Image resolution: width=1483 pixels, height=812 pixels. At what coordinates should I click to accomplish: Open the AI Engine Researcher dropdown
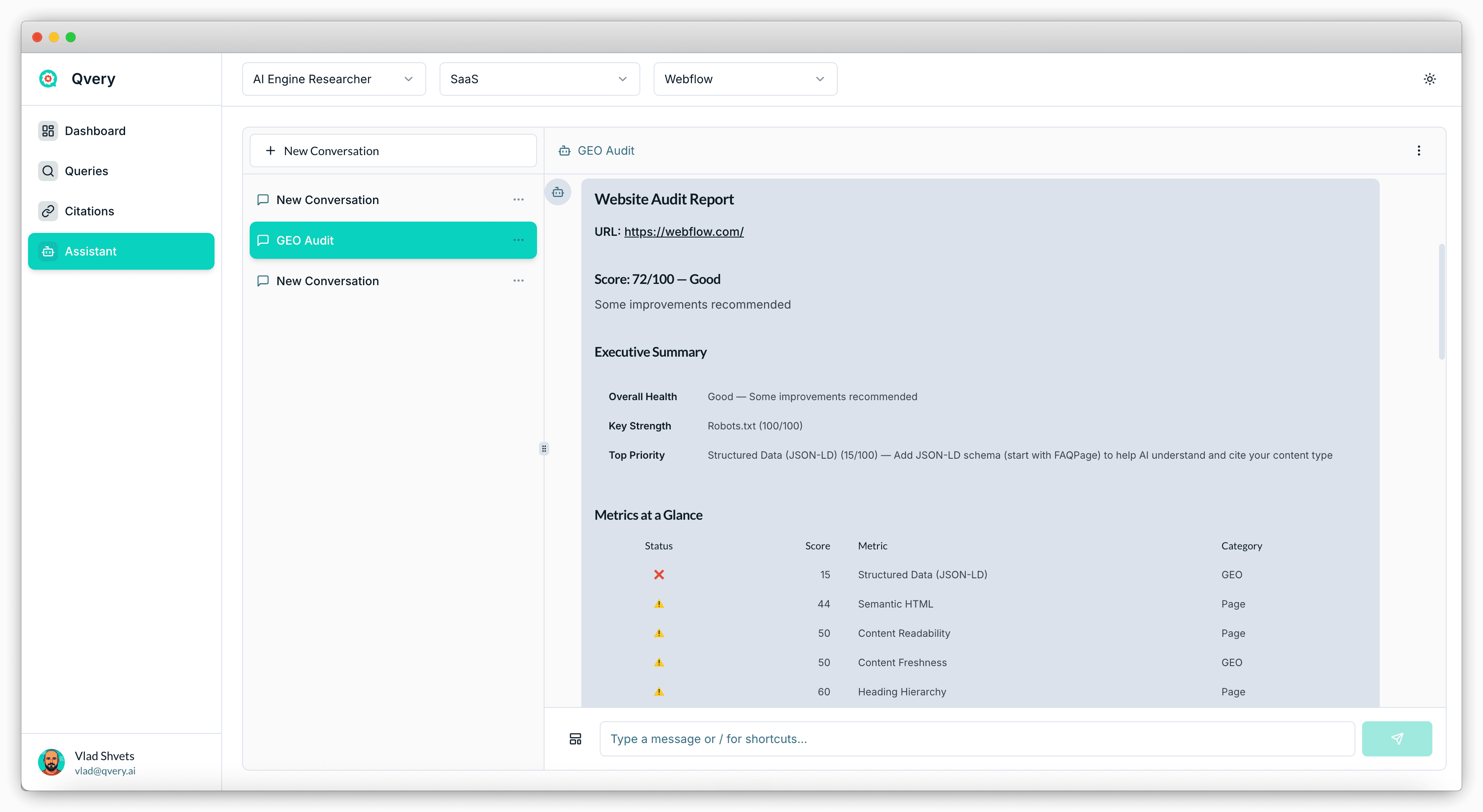[334, 79]
